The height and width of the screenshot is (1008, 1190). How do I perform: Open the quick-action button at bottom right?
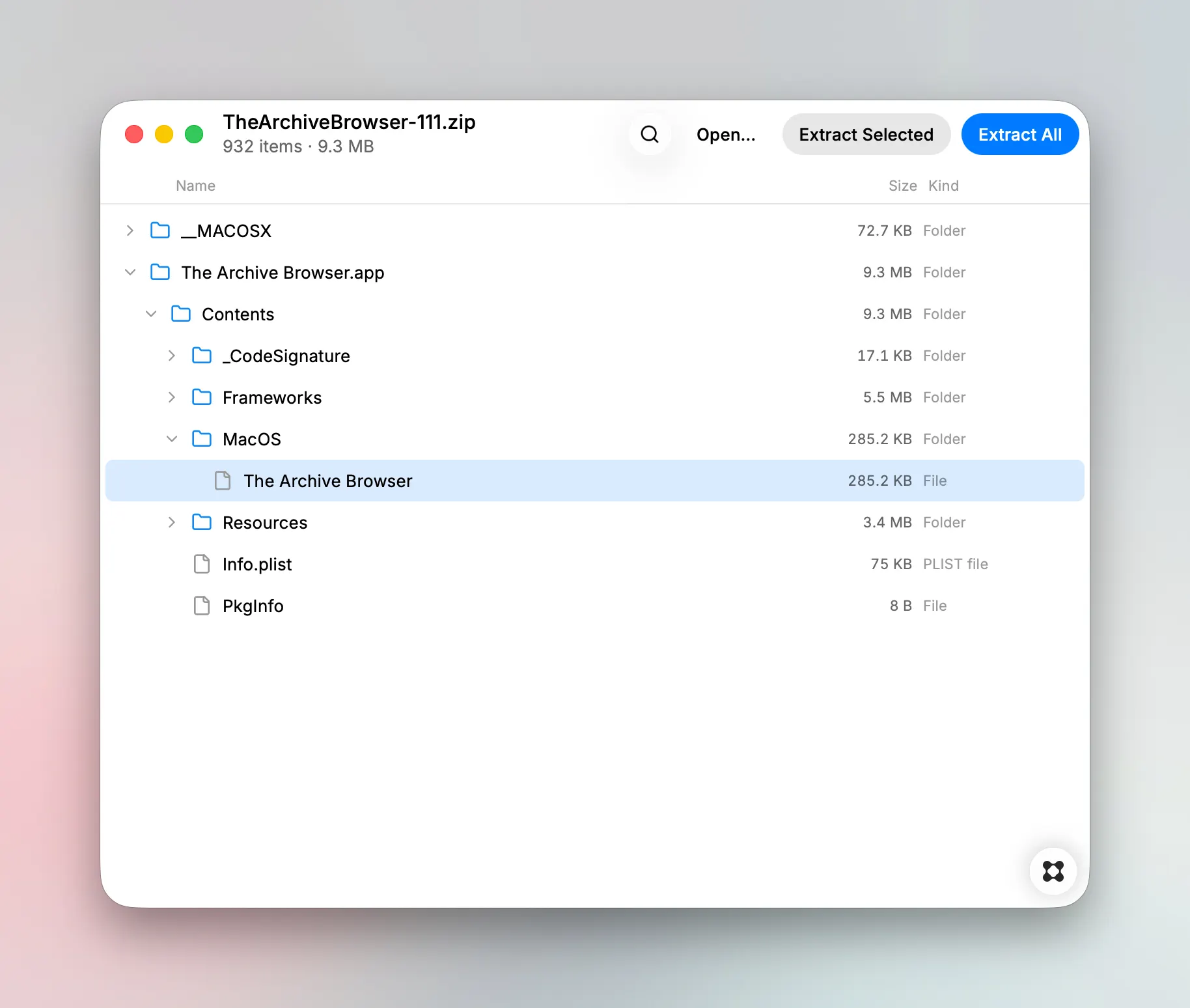click(x=1053, y=871)
